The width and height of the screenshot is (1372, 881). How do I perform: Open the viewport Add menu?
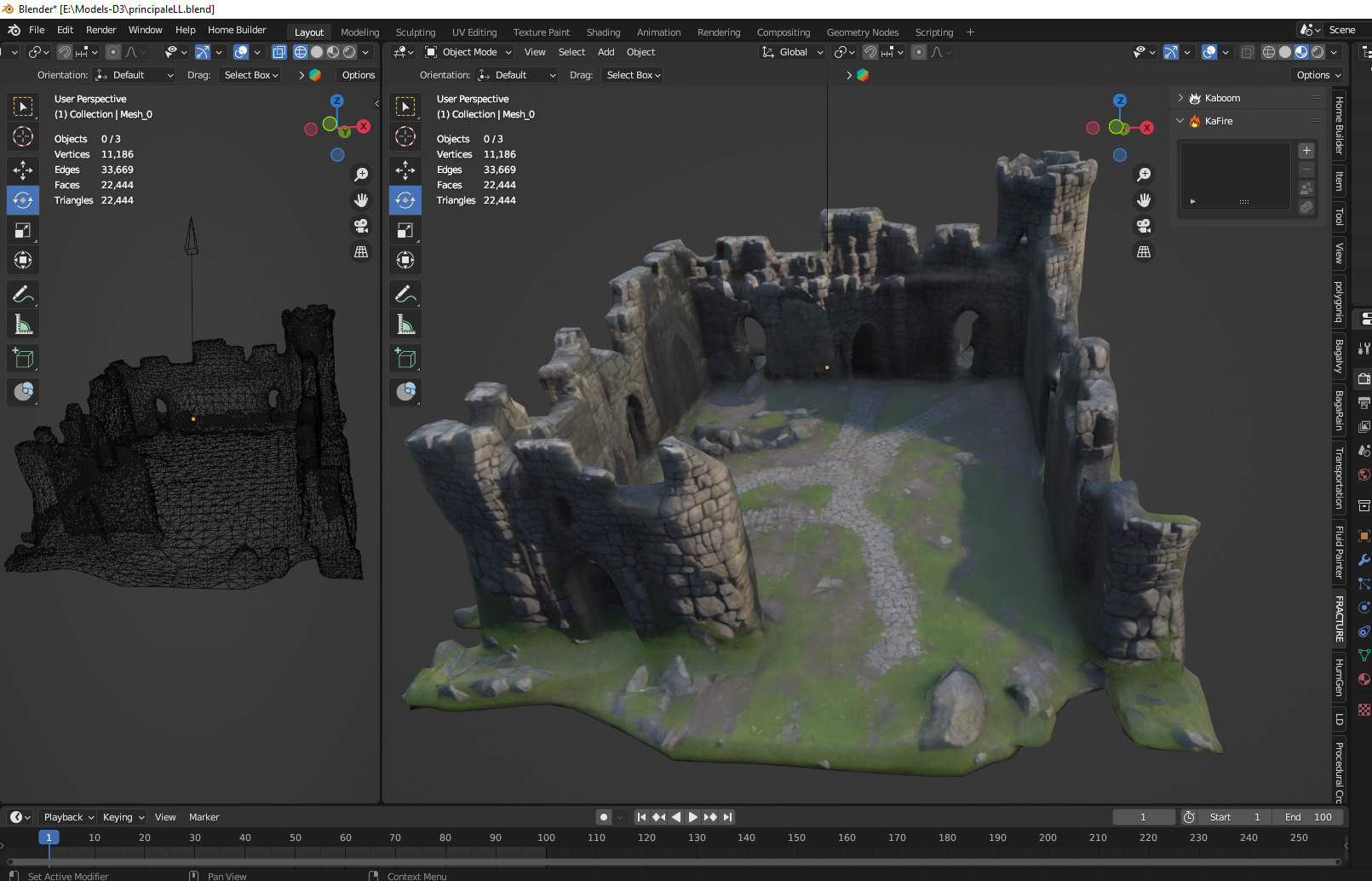click(606, 52)
